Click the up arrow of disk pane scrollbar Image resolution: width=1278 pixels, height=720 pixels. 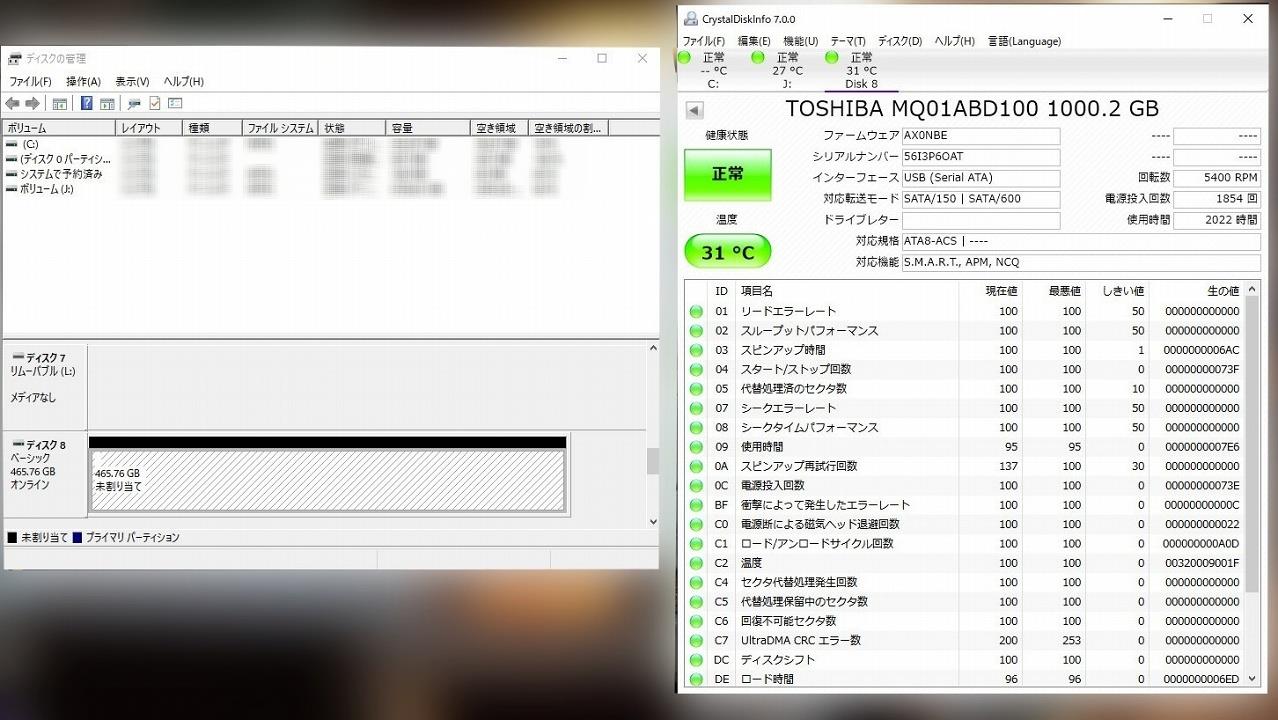[x=653, y=349]
